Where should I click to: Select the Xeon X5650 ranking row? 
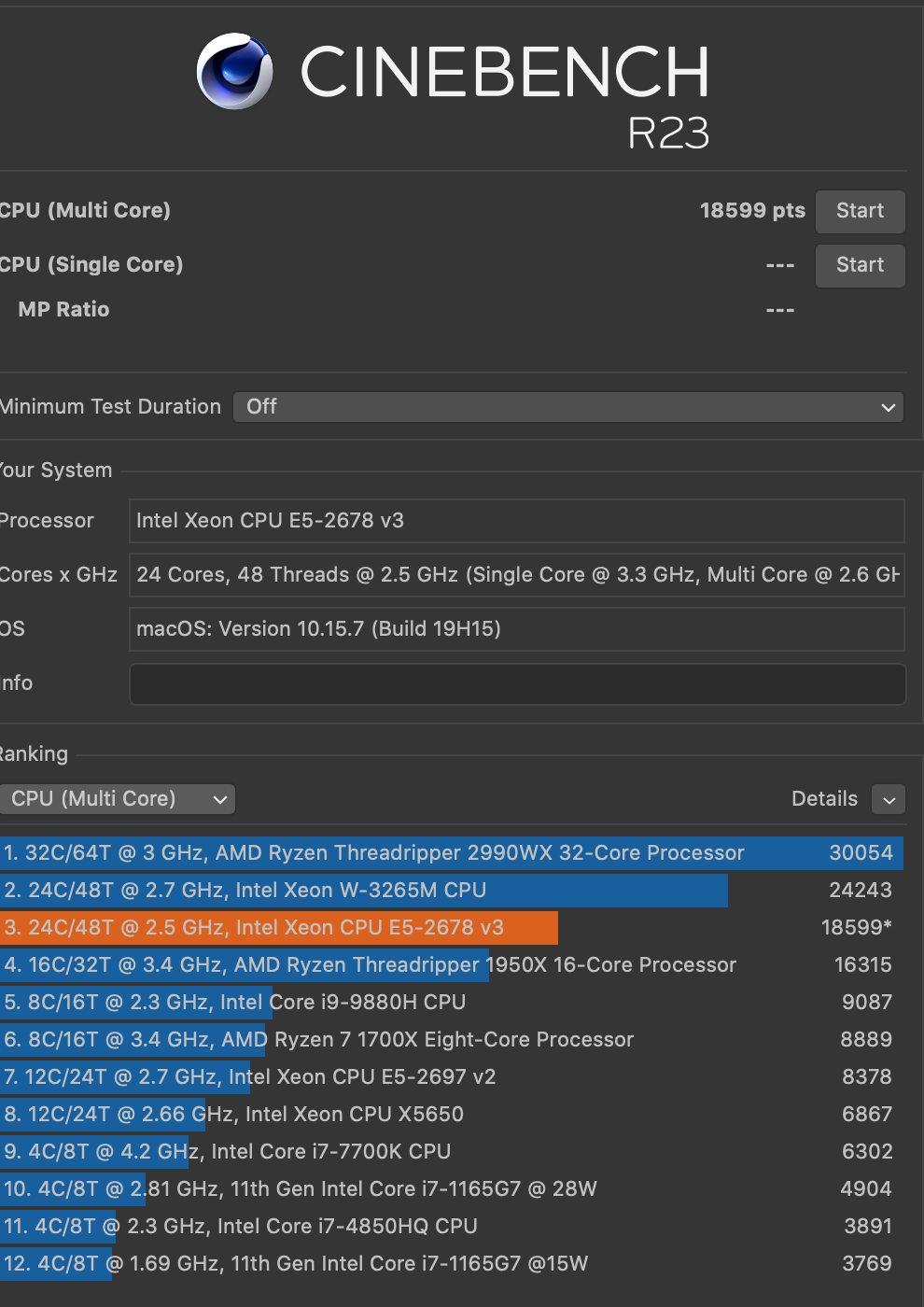pos(452,1115)
